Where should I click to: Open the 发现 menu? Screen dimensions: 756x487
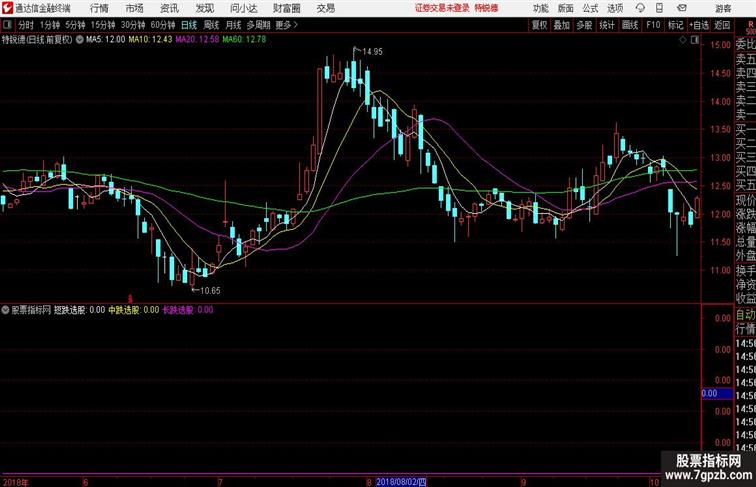click(204, 8)
